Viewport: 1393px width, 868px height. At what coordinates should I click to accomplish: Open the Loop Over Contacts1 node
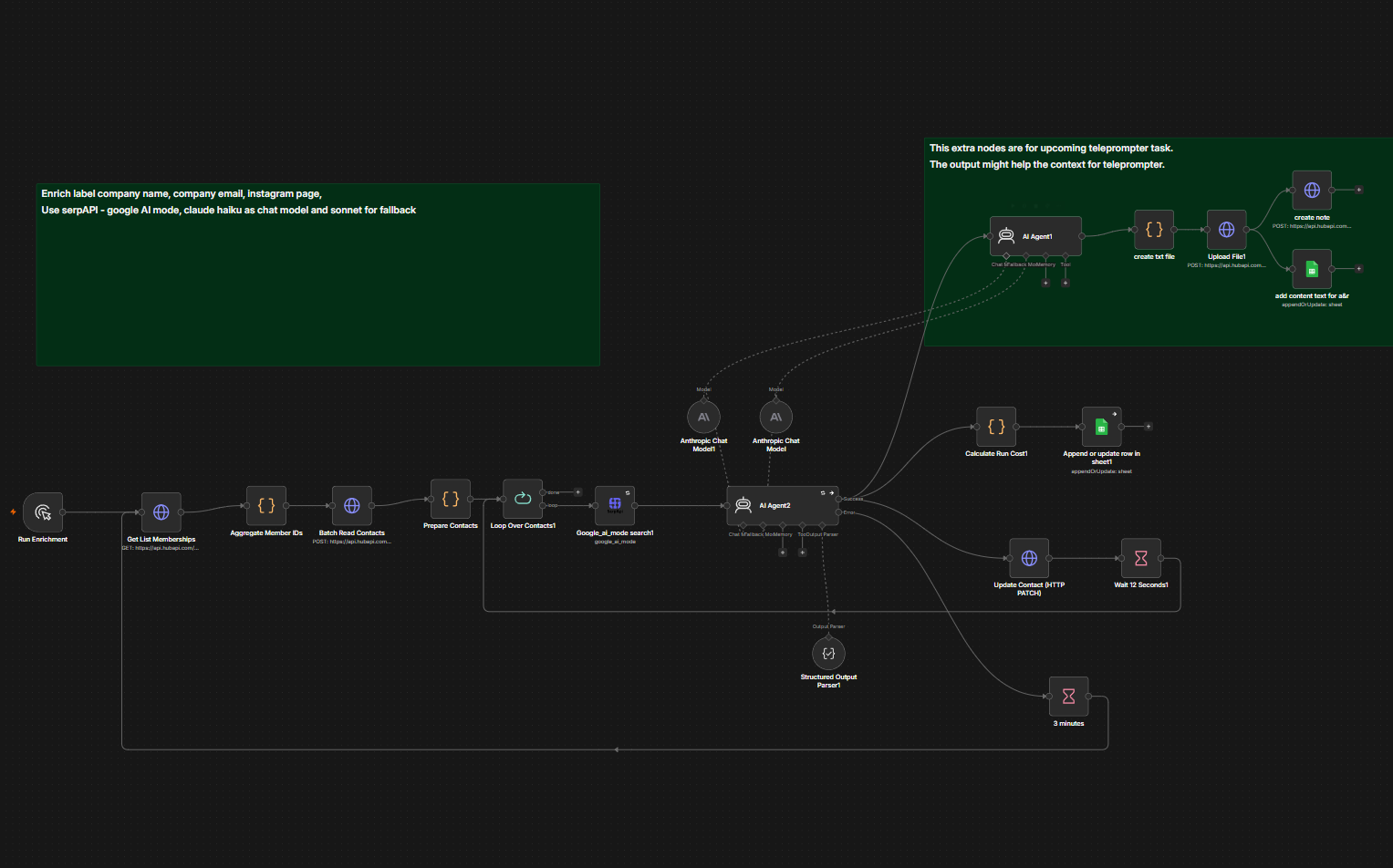(x=523, y=499)
